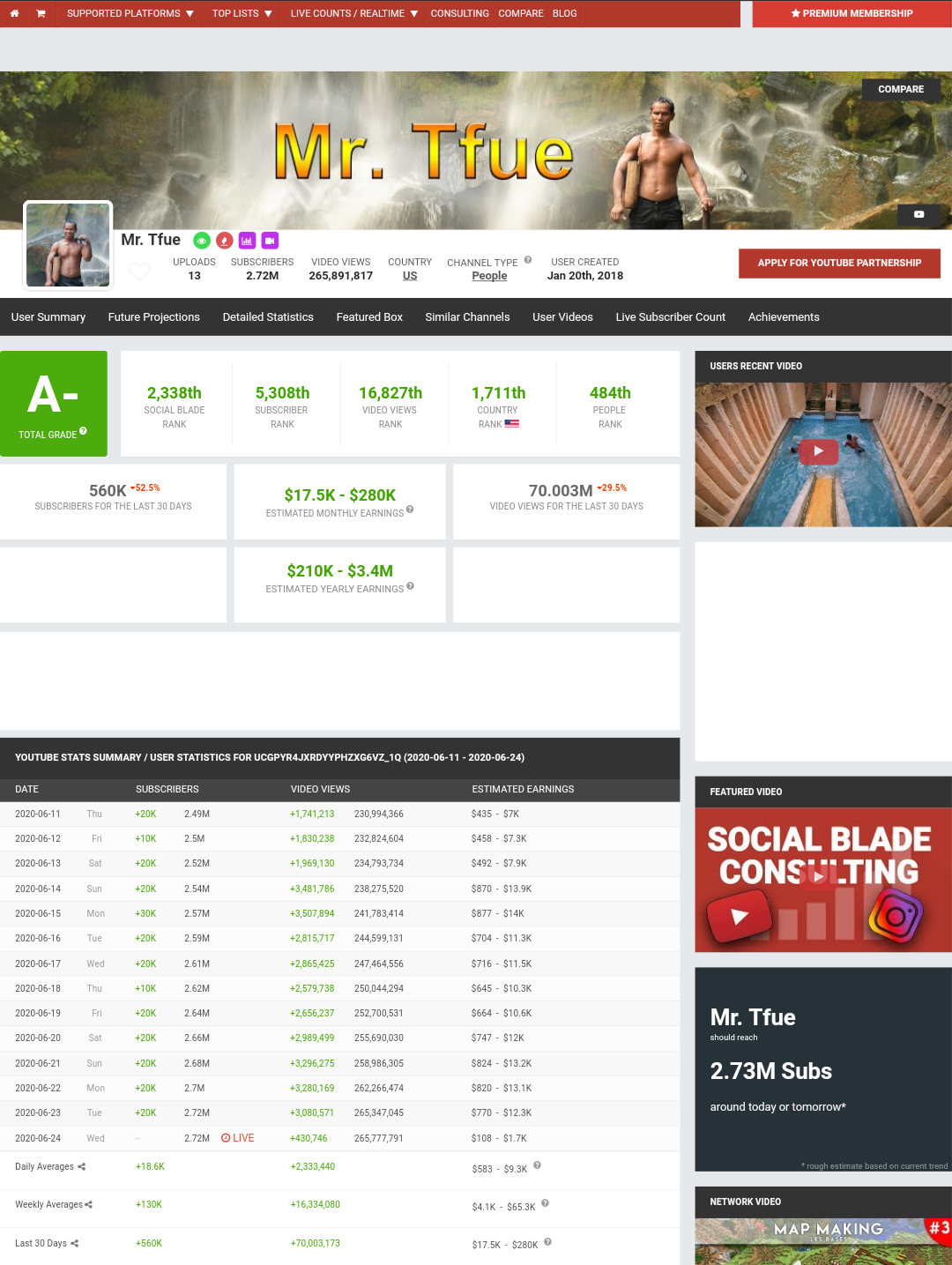
Task: Click the $870 - $13.9K earnings cell
Action: pos(502,889)
